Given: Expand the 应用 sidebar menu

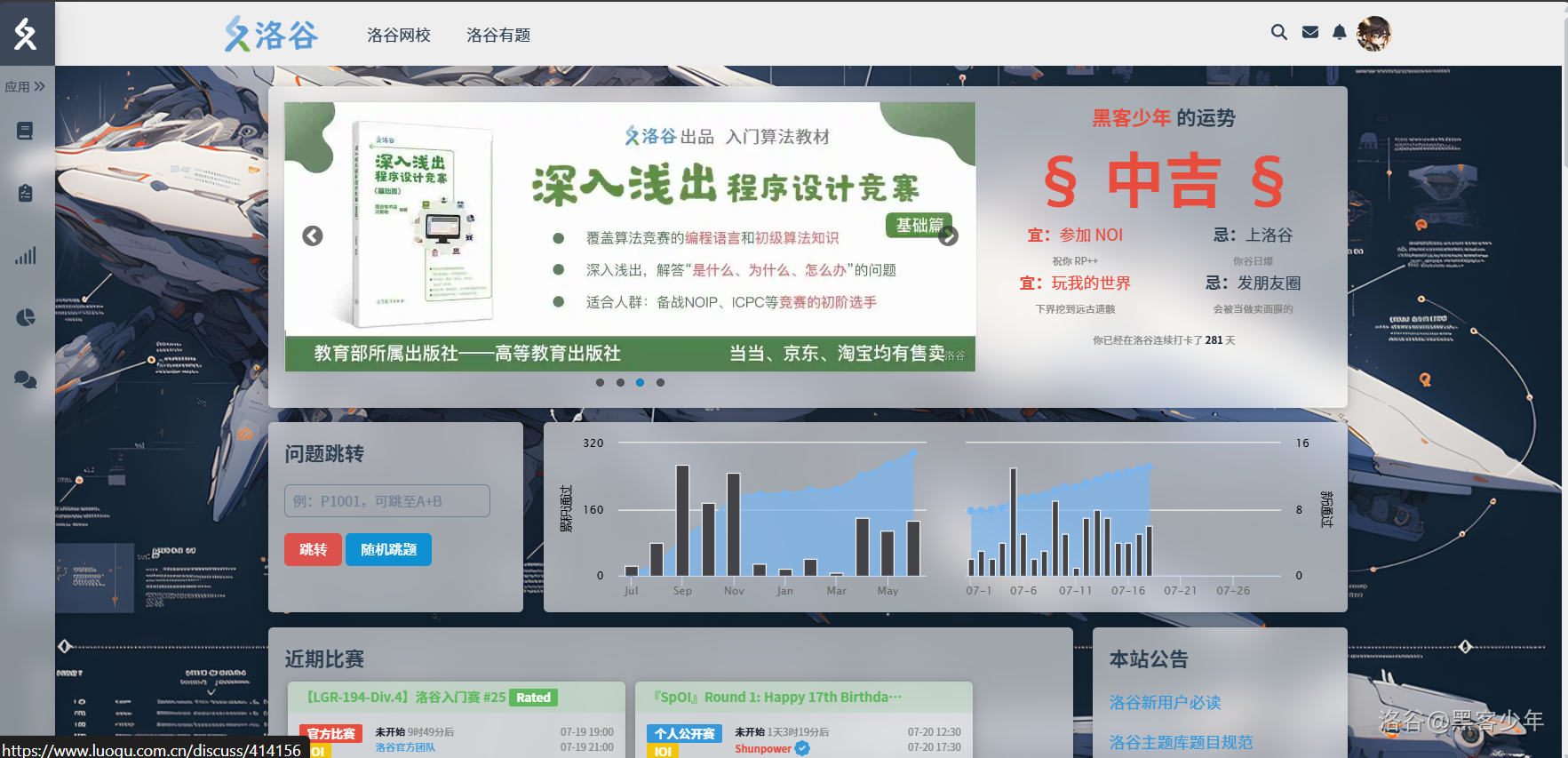Looking at the screenshot, I should 25,87.
